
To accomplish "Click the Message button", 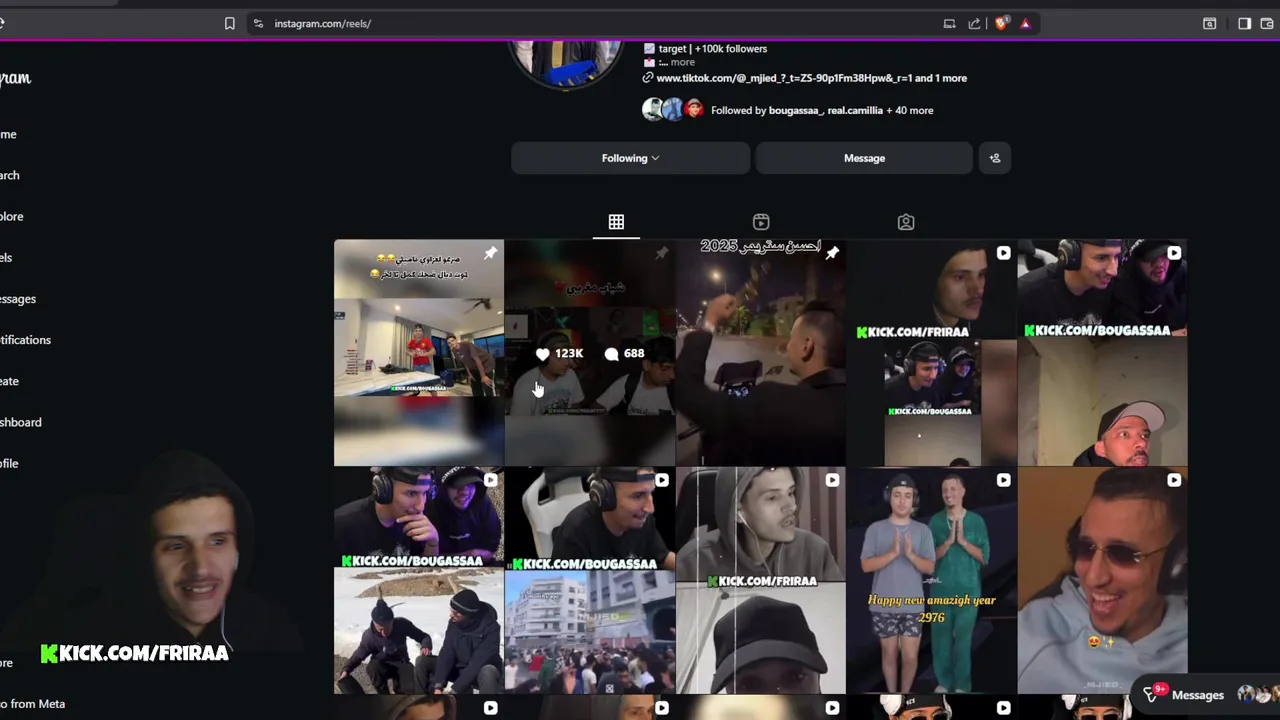I will 864,158.
